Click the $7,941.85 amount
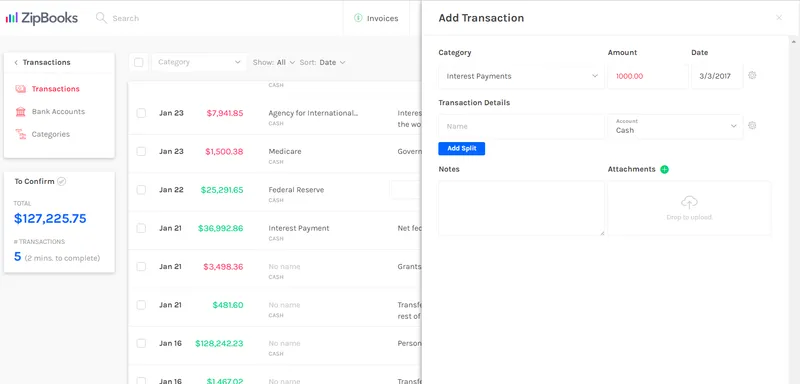The width and height of the screenshot is (800, 384). (225, 113)
